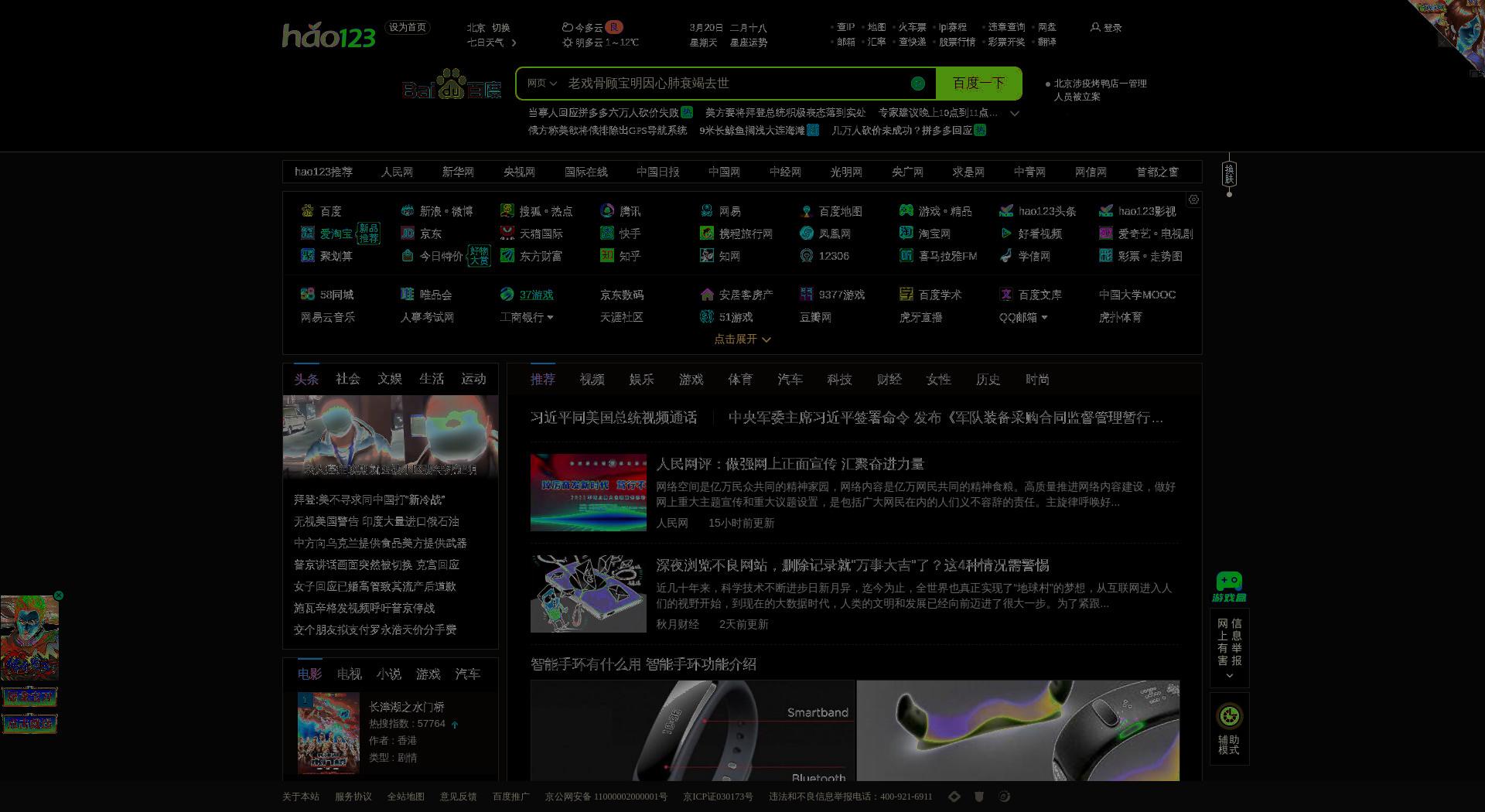This screenshot has height=812, width=1485.
Task: Open 央视网 in the navigation bar
Action: click(519, 172)
